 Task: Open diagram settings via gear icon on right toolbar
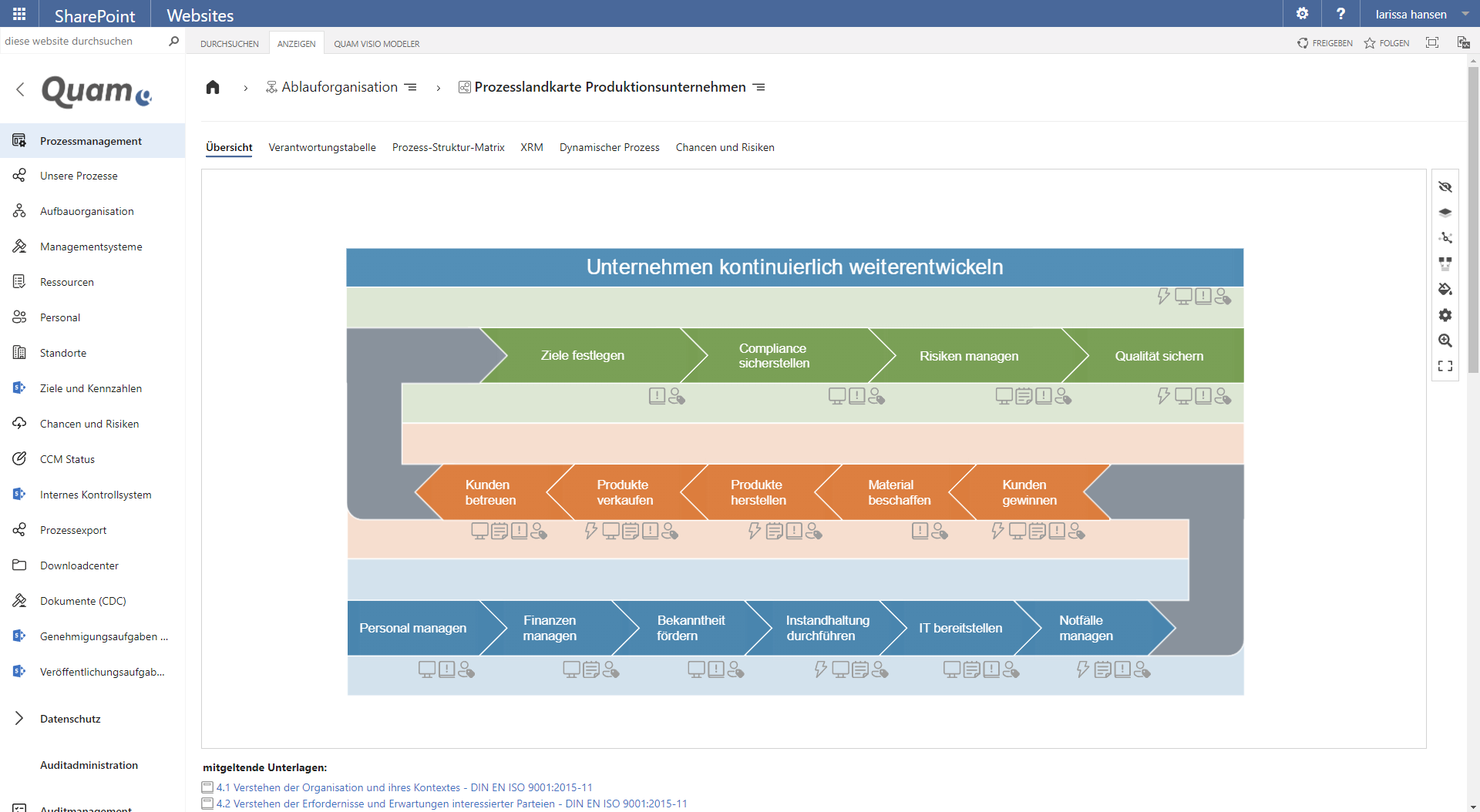(1446, 314)
